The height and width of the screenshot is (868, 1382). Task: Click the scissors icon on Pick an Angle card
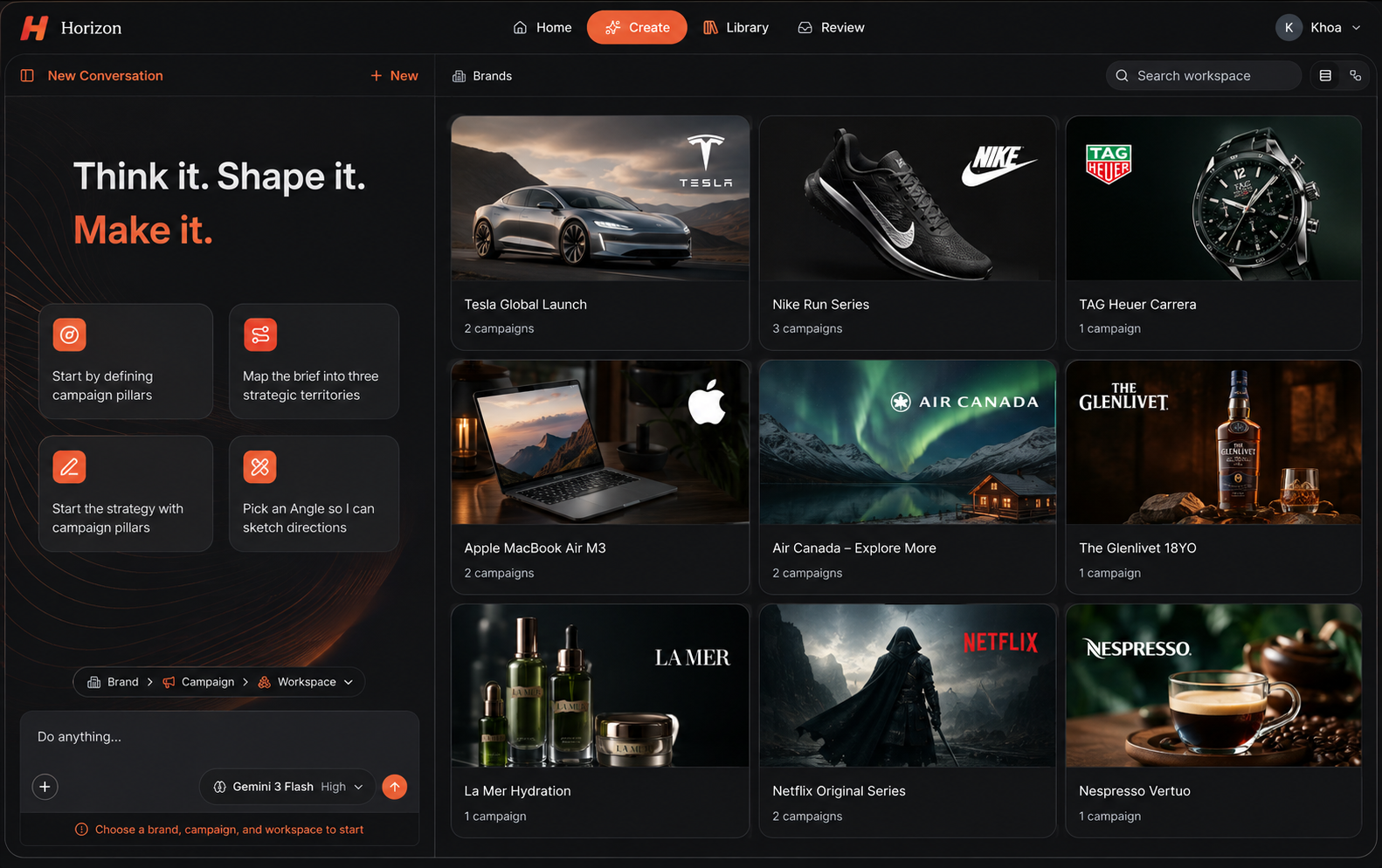(x=259, y=466)
